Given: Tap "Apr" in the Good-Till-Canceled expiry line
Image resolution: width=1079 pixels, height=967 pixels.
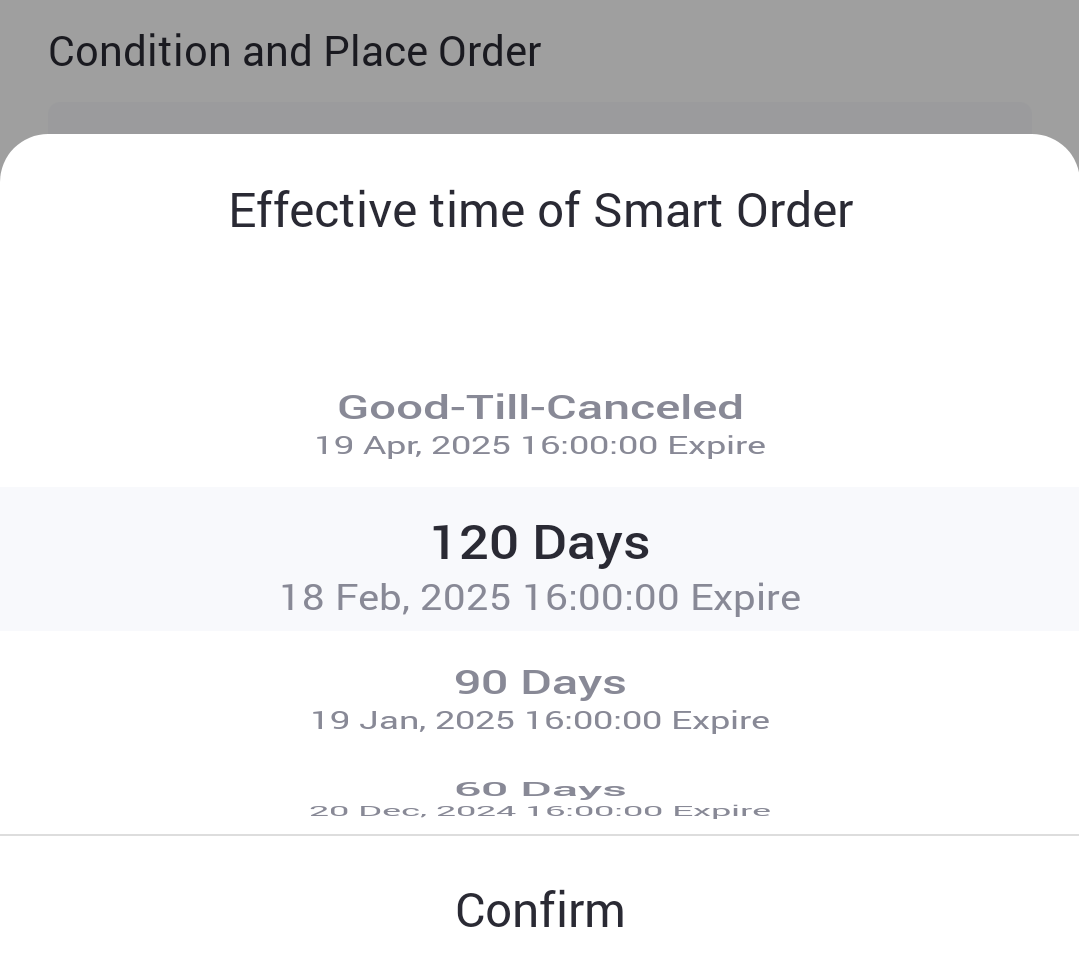Looking at the screenshot, I should tap(392, 445).
